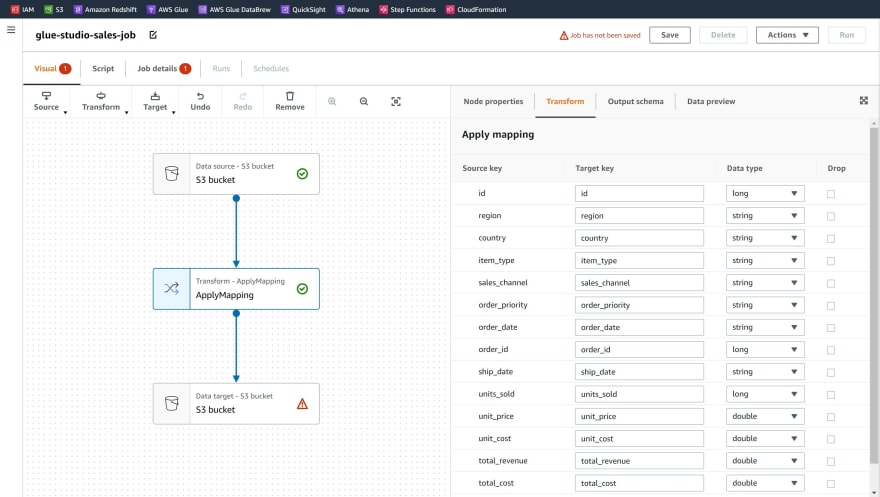Click the Delete button

[723, 35]
